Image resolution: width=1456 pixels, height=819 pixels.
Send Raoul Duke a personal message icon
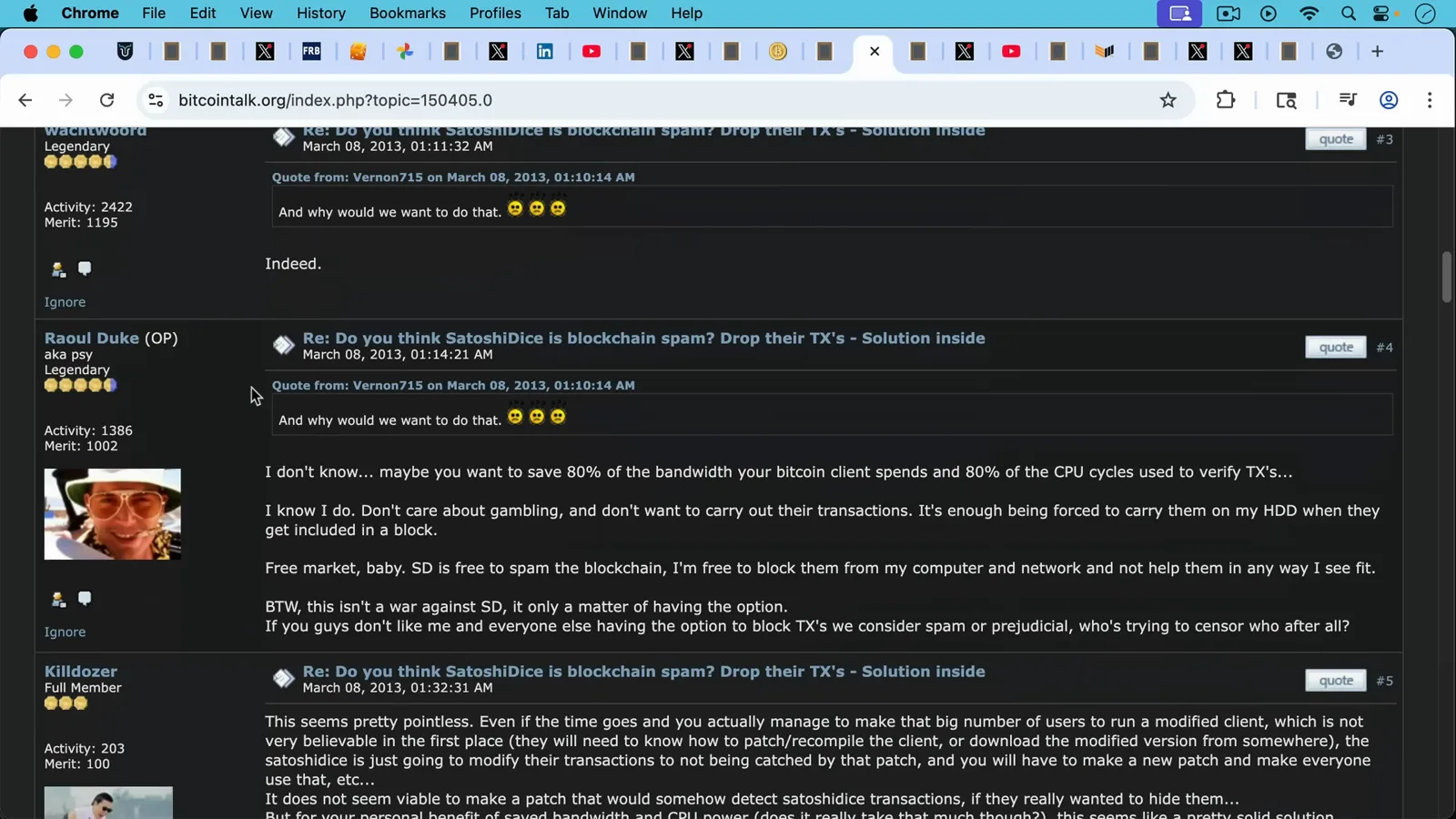coord(85,598)
